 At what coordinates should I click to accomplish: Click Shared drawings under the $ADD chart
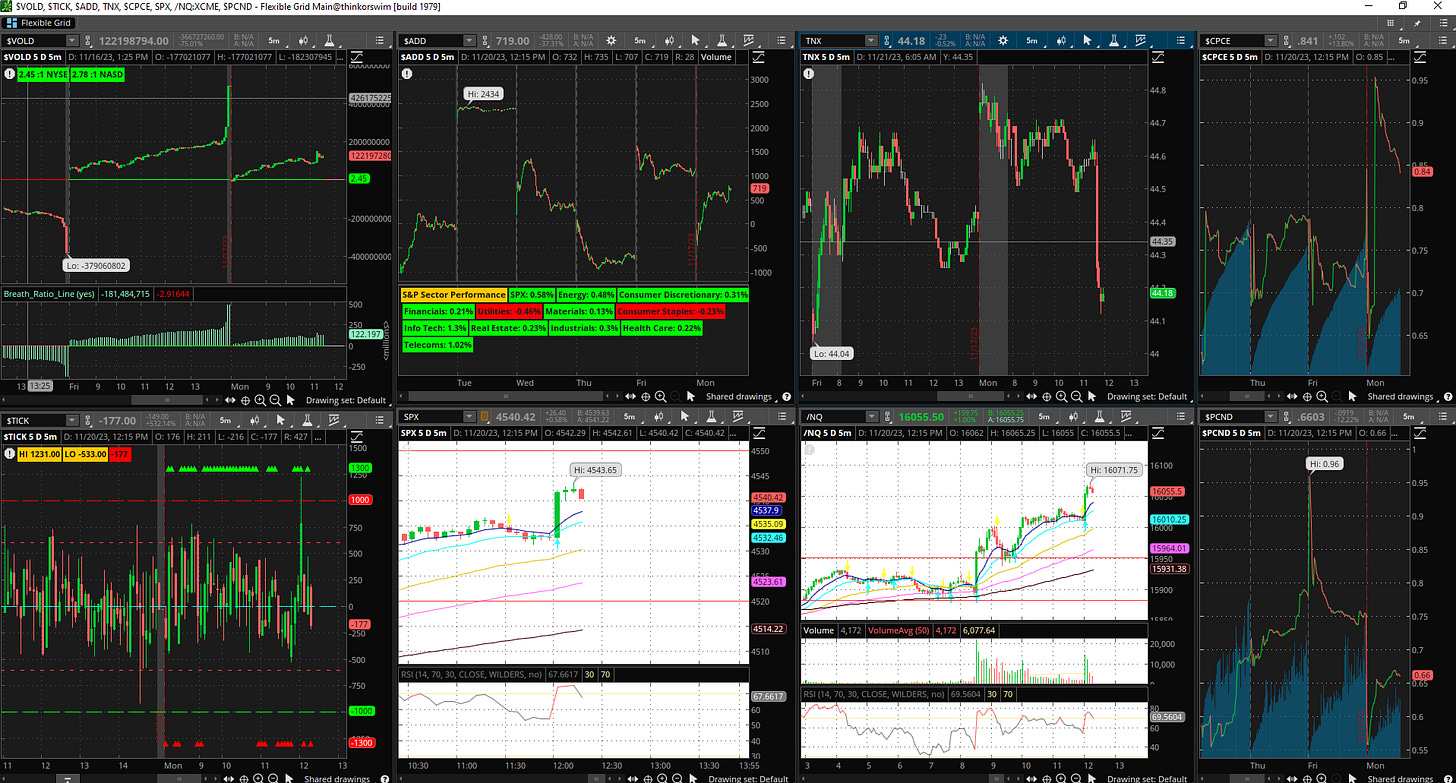pyautogui.click(x=739, y=396)
